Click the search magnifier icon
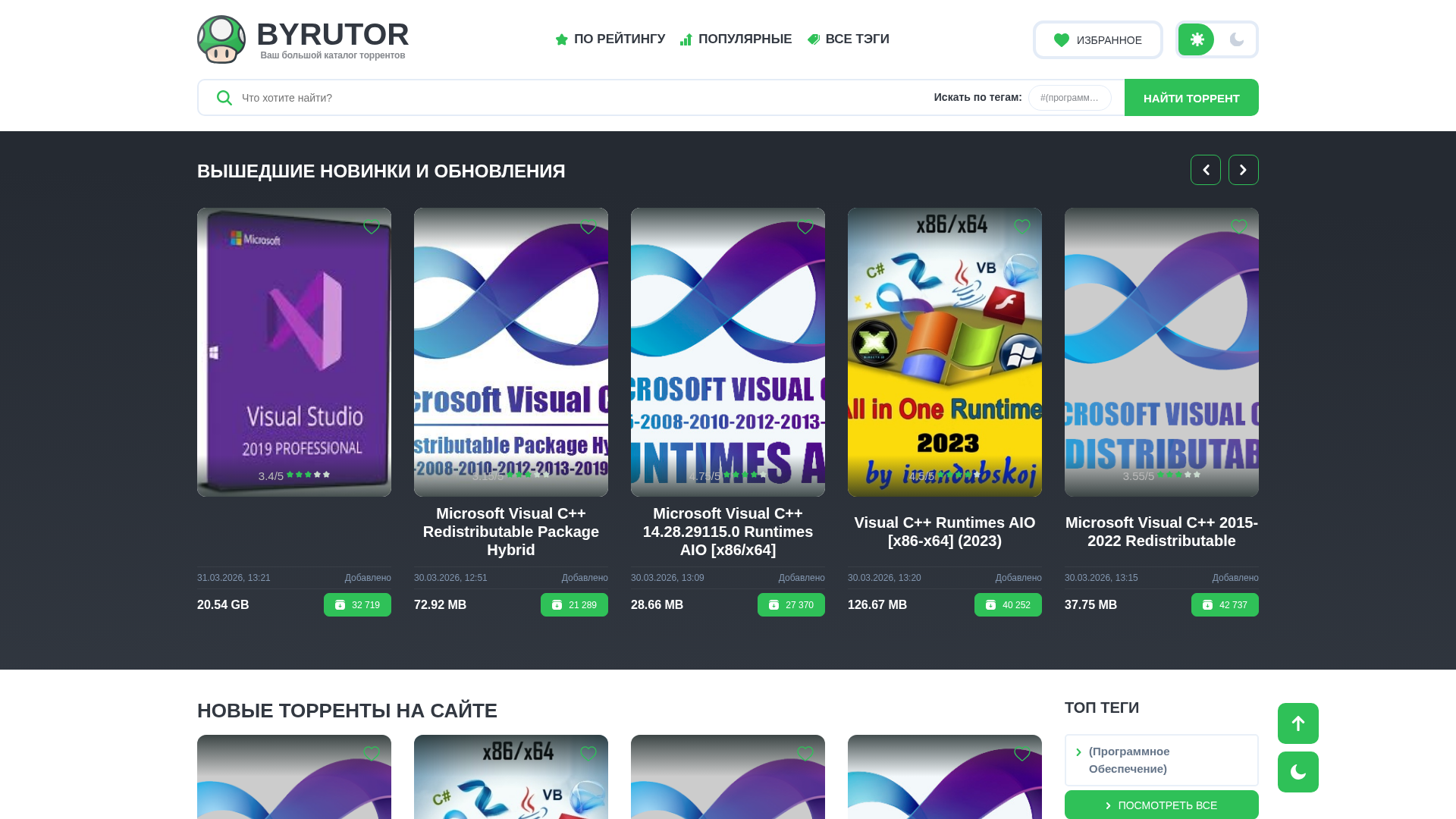1456x819 pixels. pos(224,98)
